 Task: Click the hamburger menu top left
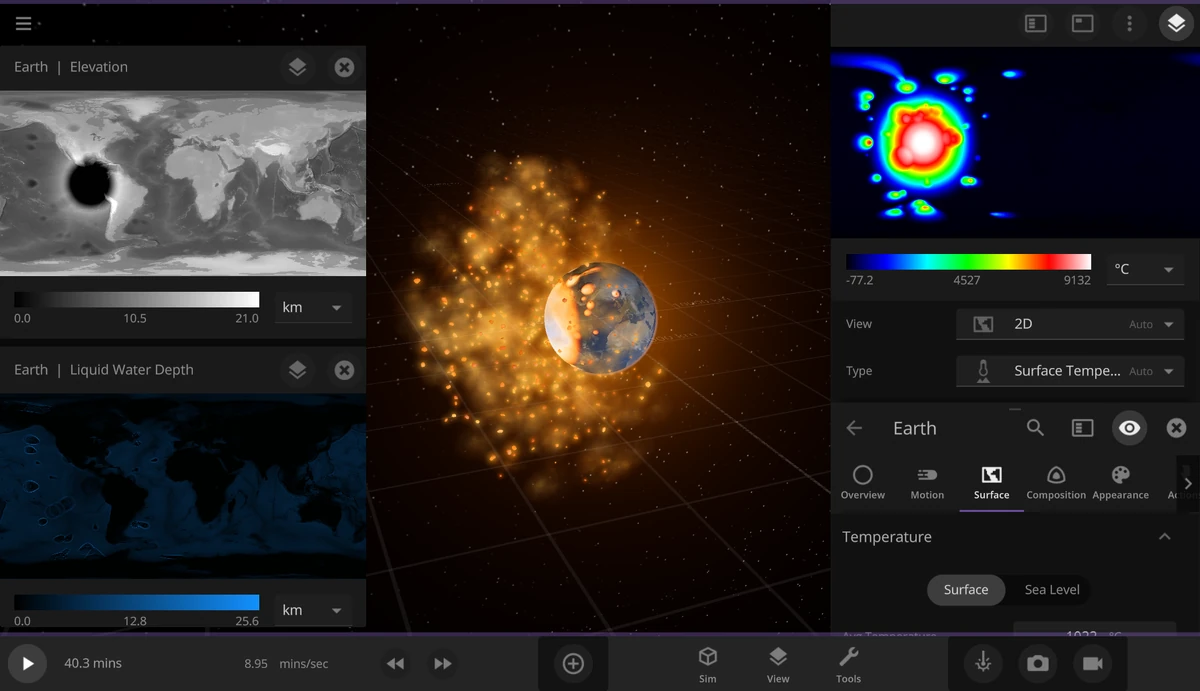[24, 23]
